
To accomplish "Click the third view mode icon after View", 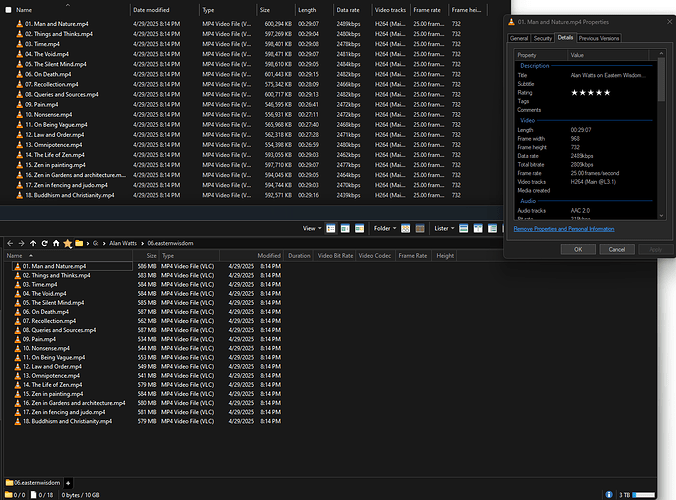I will point(360,228).
